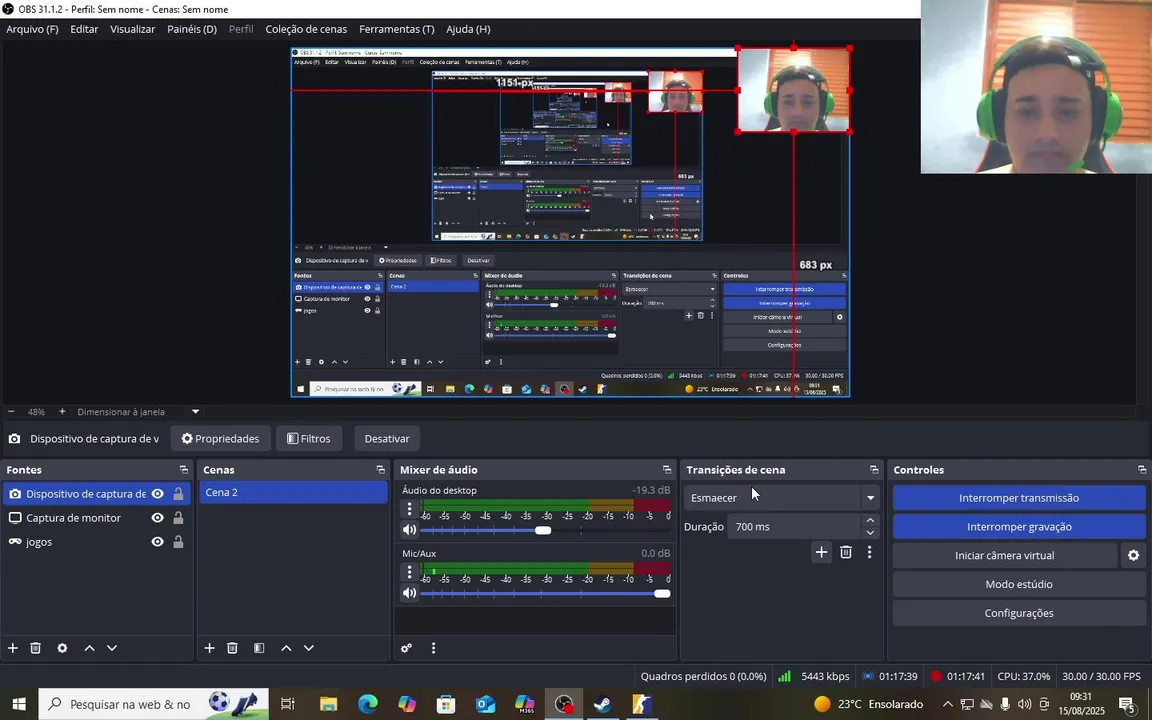Remove selected source with Fontes trash icon

(35, 648)
